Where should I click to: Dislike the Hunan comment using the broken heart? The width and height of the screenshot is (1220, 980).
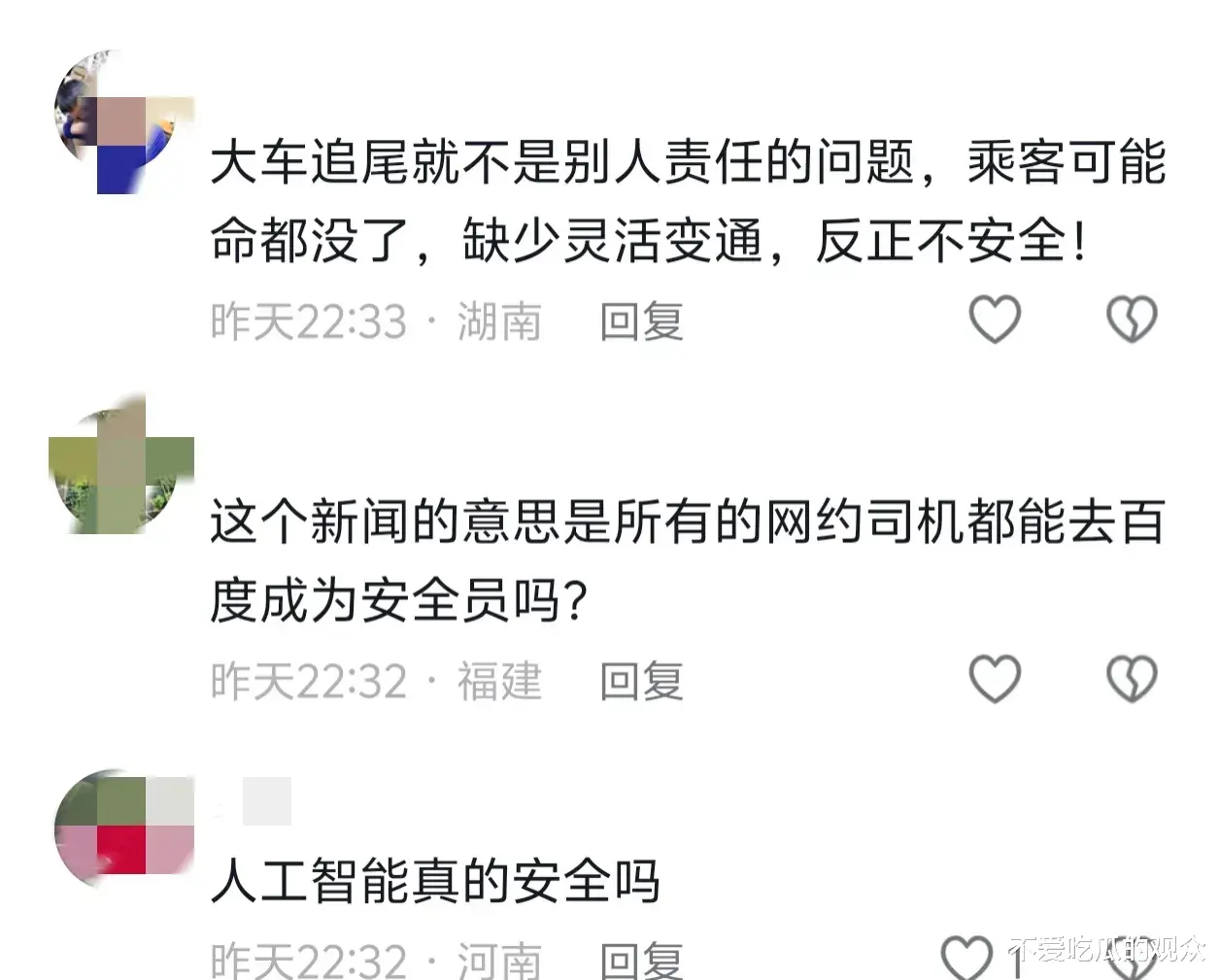pyautogui.click(x=1133, y=320)
